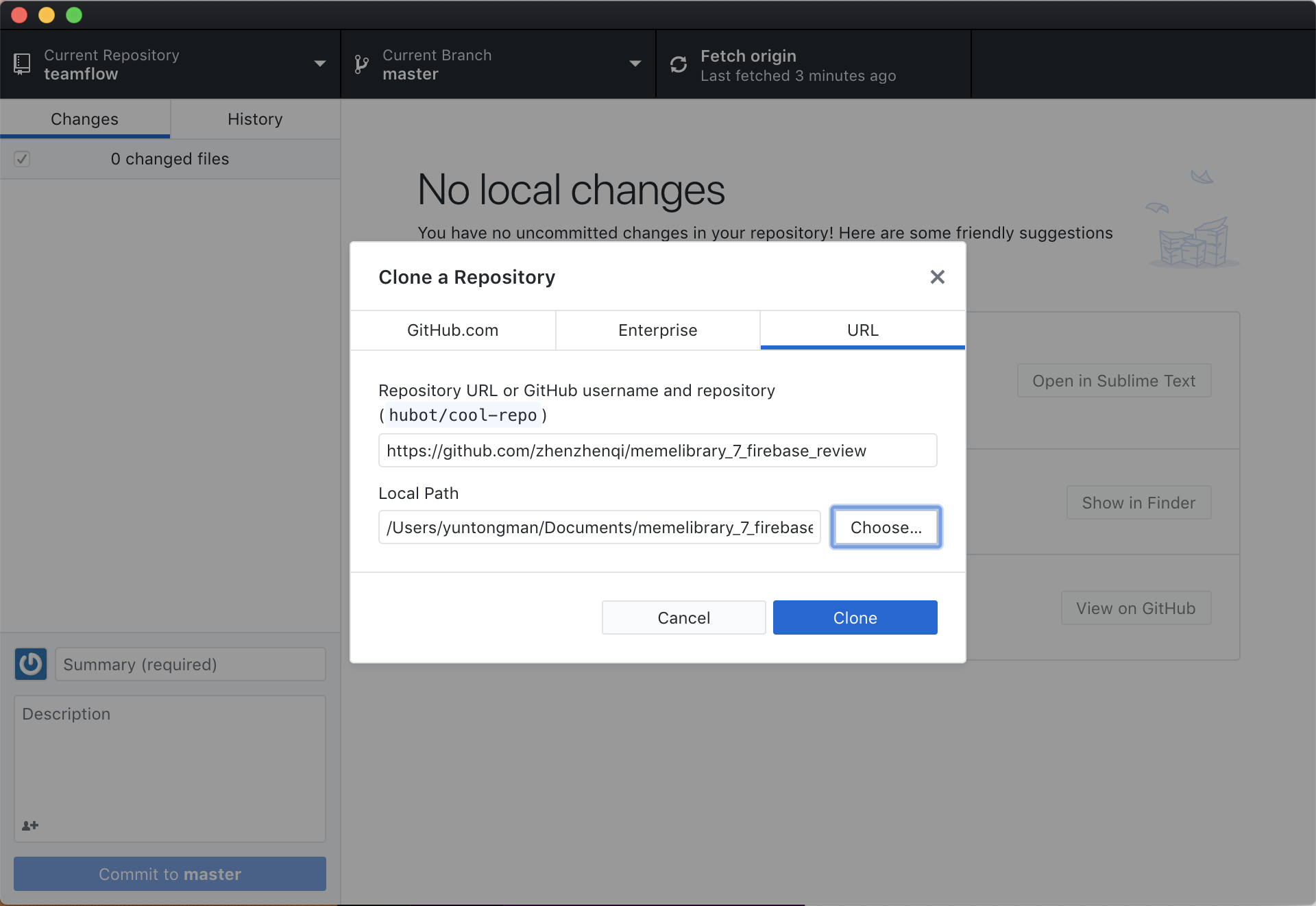Click Choose... to pick local path
The width and height of the screenshot is (1316, 906).
click(x=886, y=527)
